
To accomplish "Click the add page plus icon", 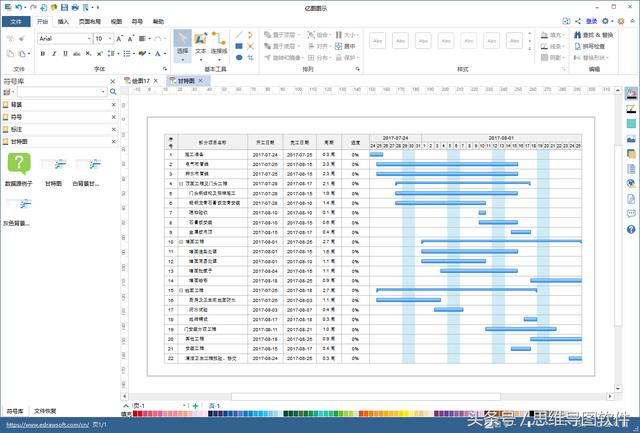I will pyautogui.click(x=196, y=406).
